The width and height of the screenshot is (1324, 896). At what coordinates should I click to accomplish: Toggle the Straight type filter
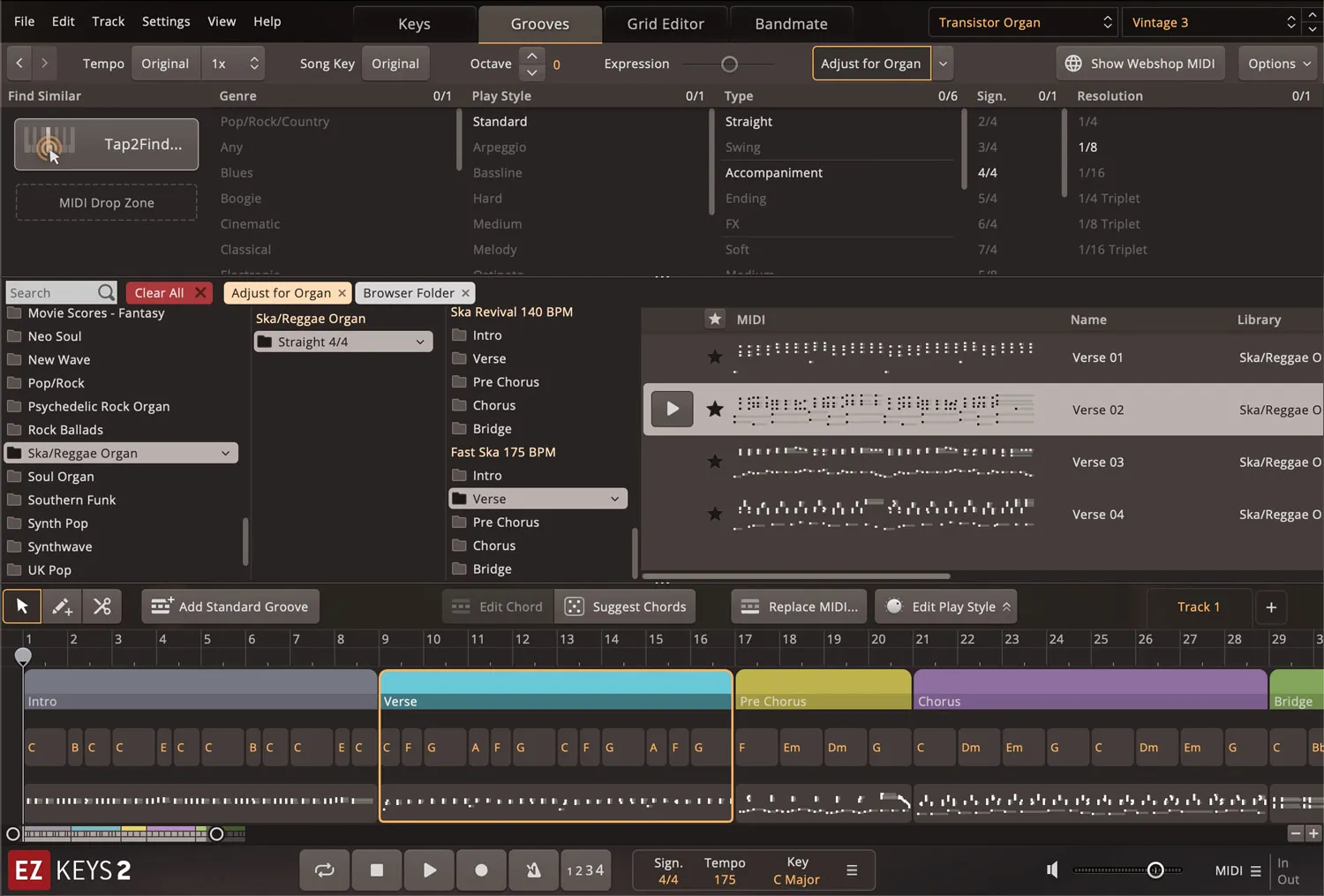tap(749, 121)
